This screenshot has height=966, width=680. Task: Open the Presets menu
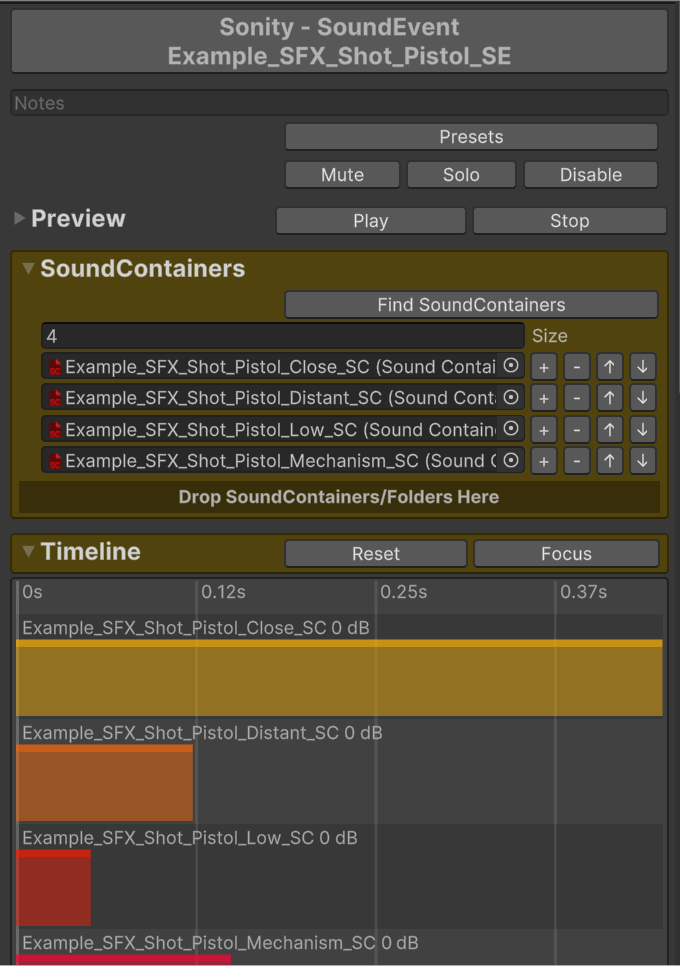(471, 137)
